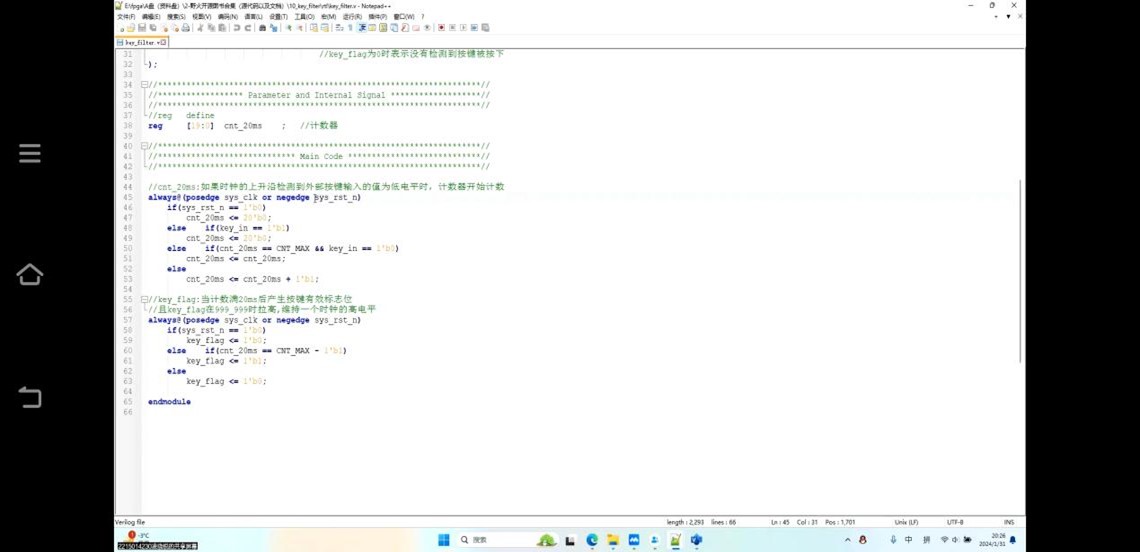Toggle show all characters toolbar button
This screenshot has height=552, width=1140.
click(x=349, y=28)
